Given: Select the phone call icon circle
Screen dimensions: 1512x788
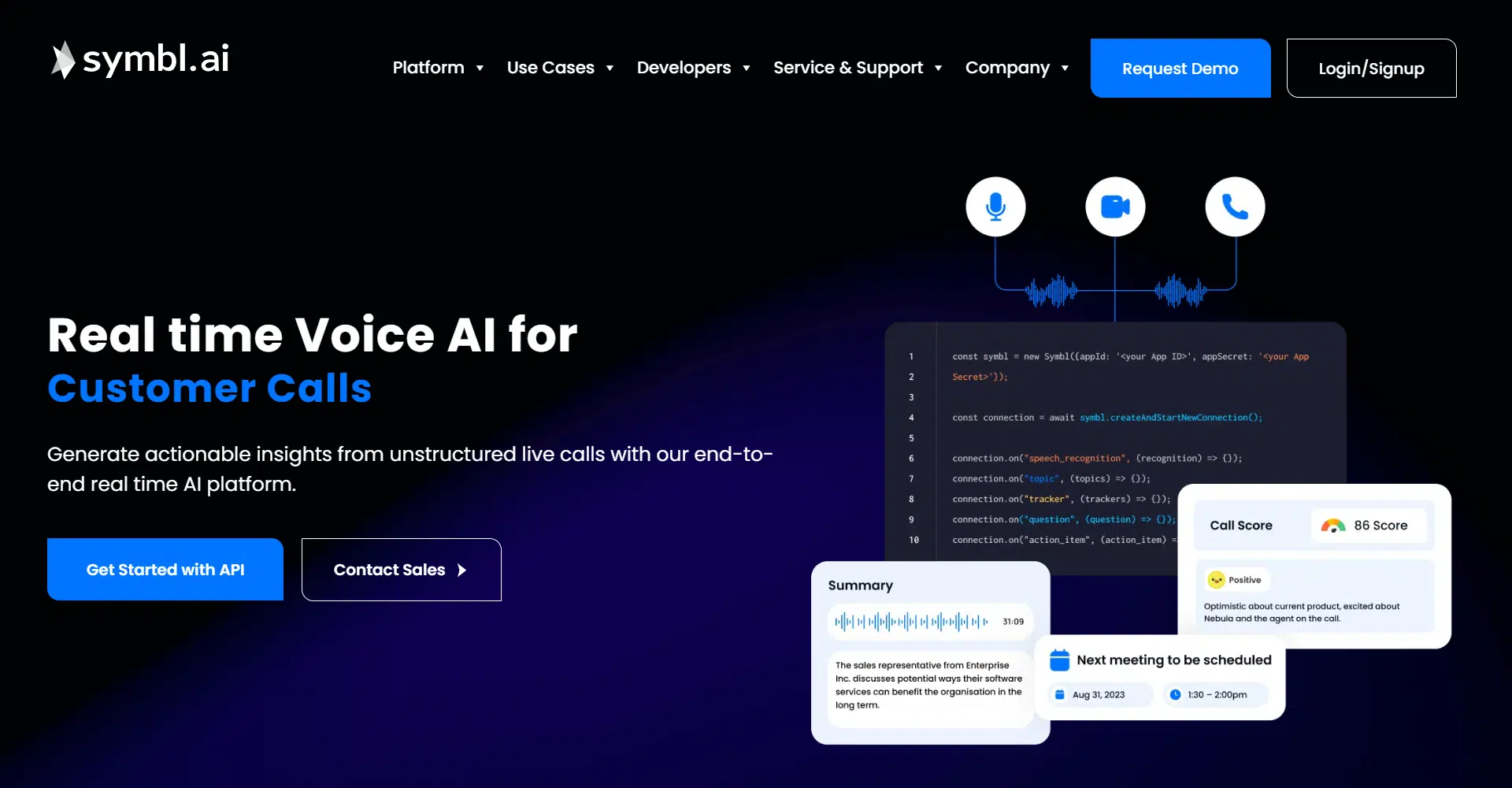Looking at the screenshot, I should click(1235, 206).
